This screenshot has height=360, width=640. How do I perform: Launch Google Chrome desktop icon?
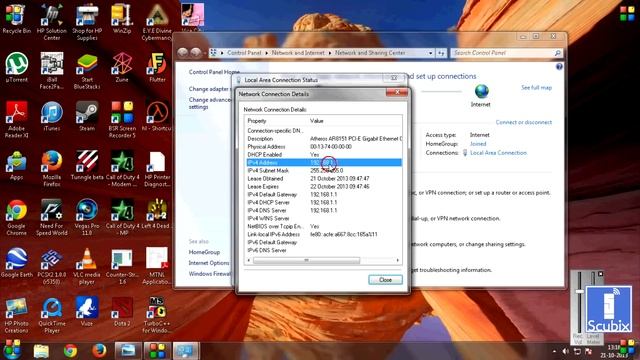[x=16, y=217]
